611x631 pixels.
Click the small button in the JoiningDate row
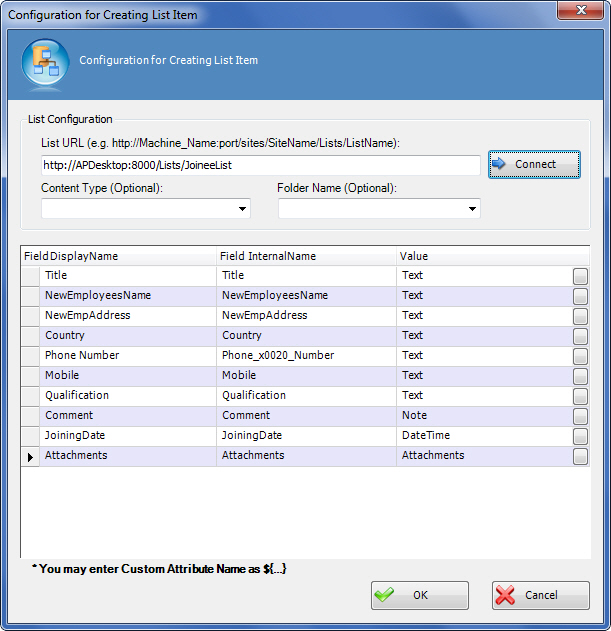point(580,436)
